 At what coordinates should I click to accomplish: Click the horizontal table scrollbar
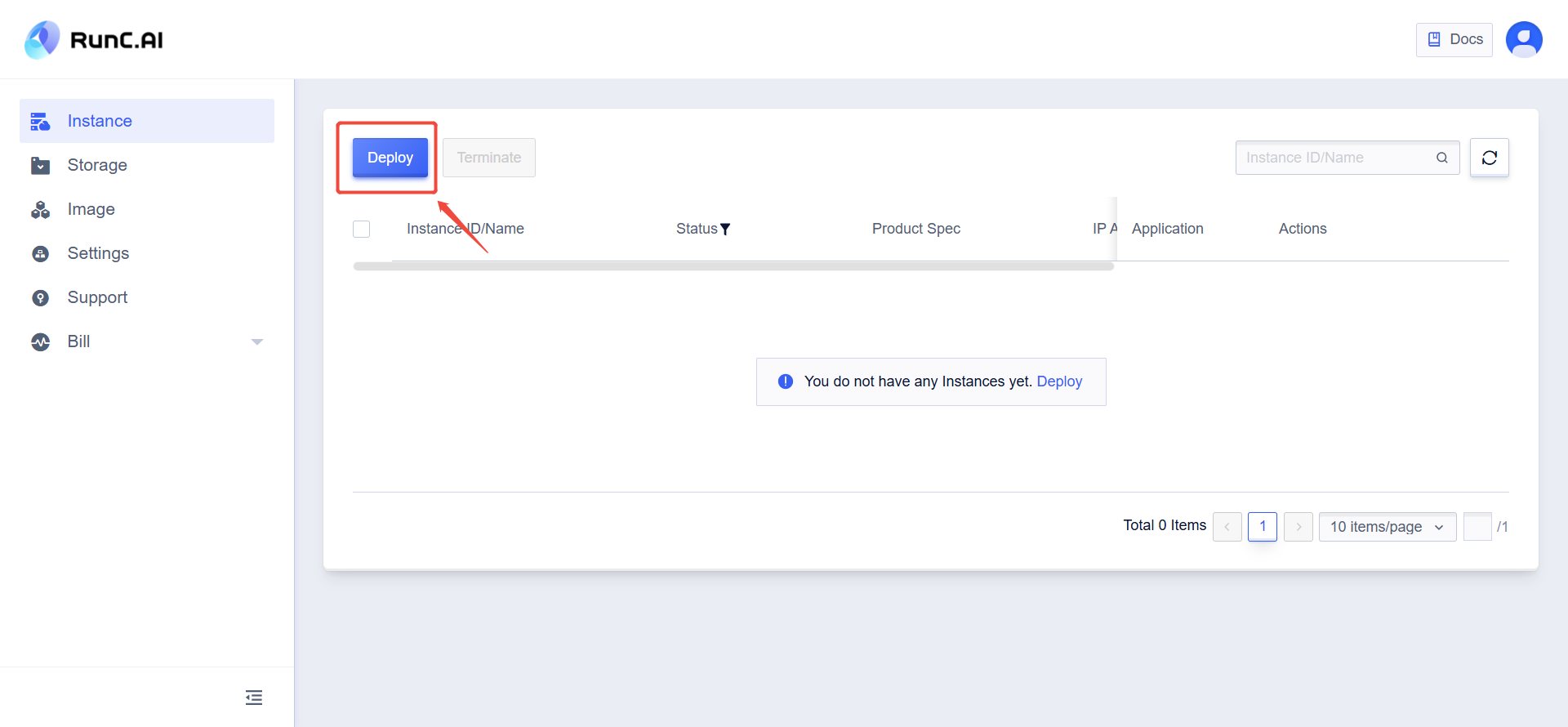coord(733,266)
